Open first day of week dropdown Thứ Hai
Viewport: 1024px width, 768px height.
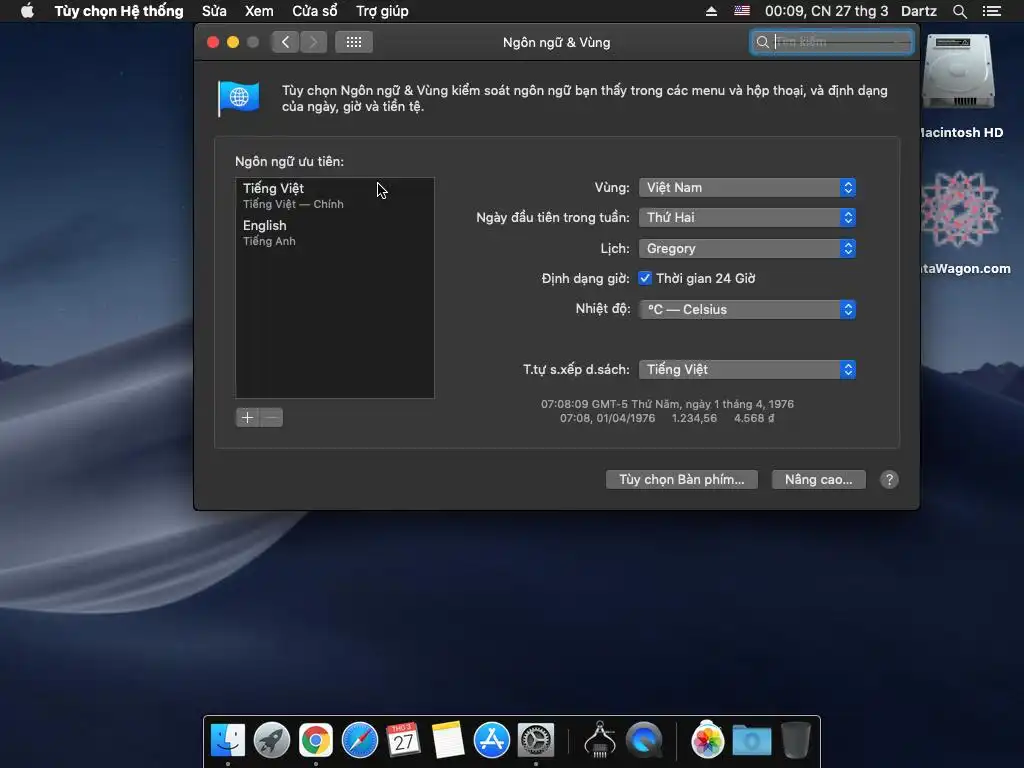pyautogui.click(x=747, y=218)
